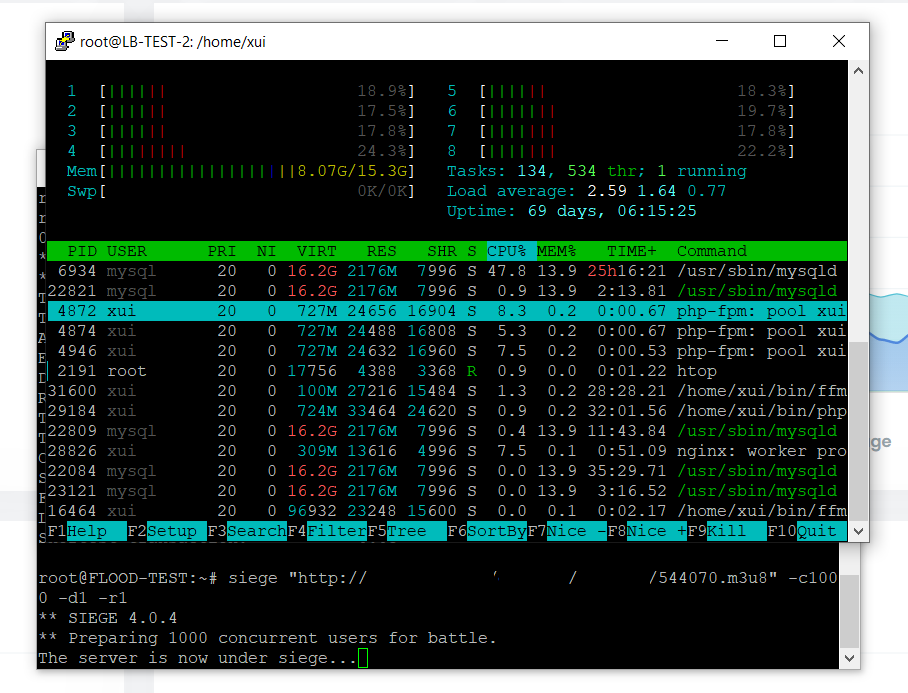
Task: Click the window title root@LB-TEST-2: /home/xui
Action: coord(173,42)
